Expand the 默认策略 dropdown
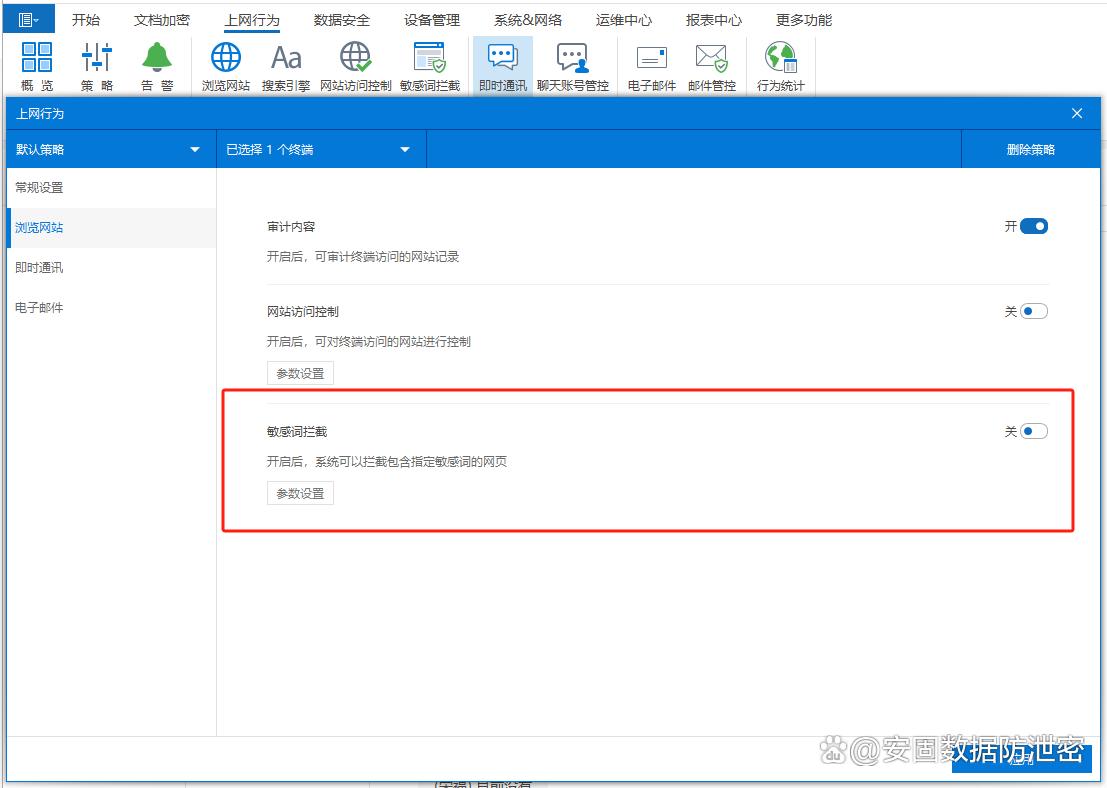Viewport: 1107px width, 788px height. click(x=108, y=150)
